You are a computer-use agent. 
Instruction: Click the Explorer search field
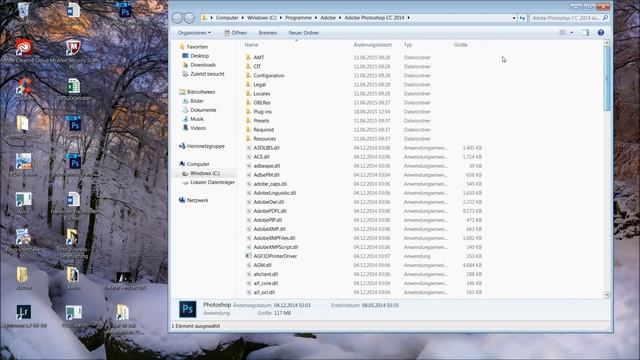pos(569,18)
